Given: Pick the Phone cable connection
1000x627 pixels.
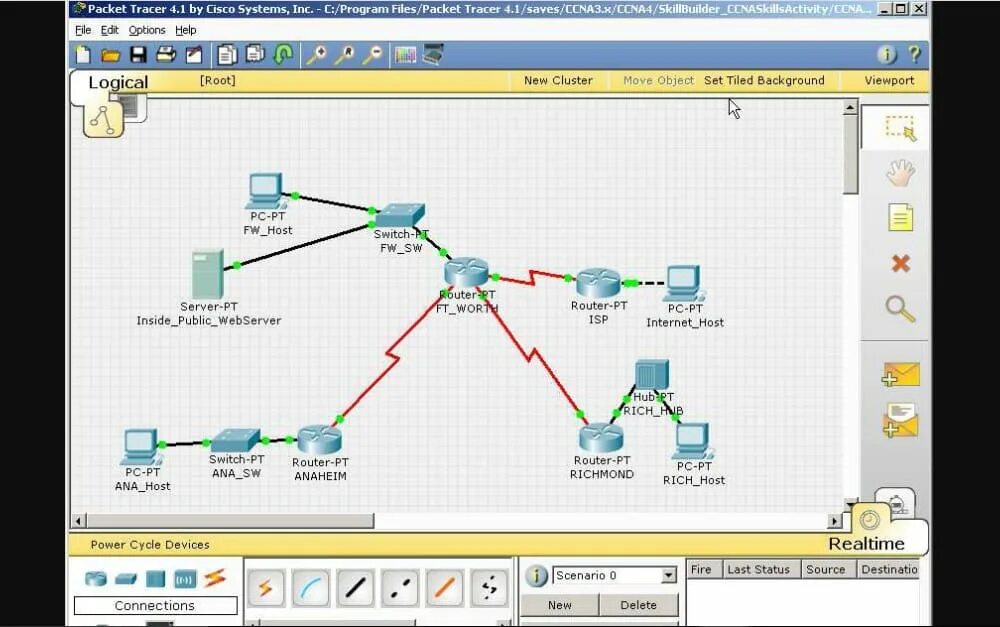Looking at the screenshot, I should (489, 587).
